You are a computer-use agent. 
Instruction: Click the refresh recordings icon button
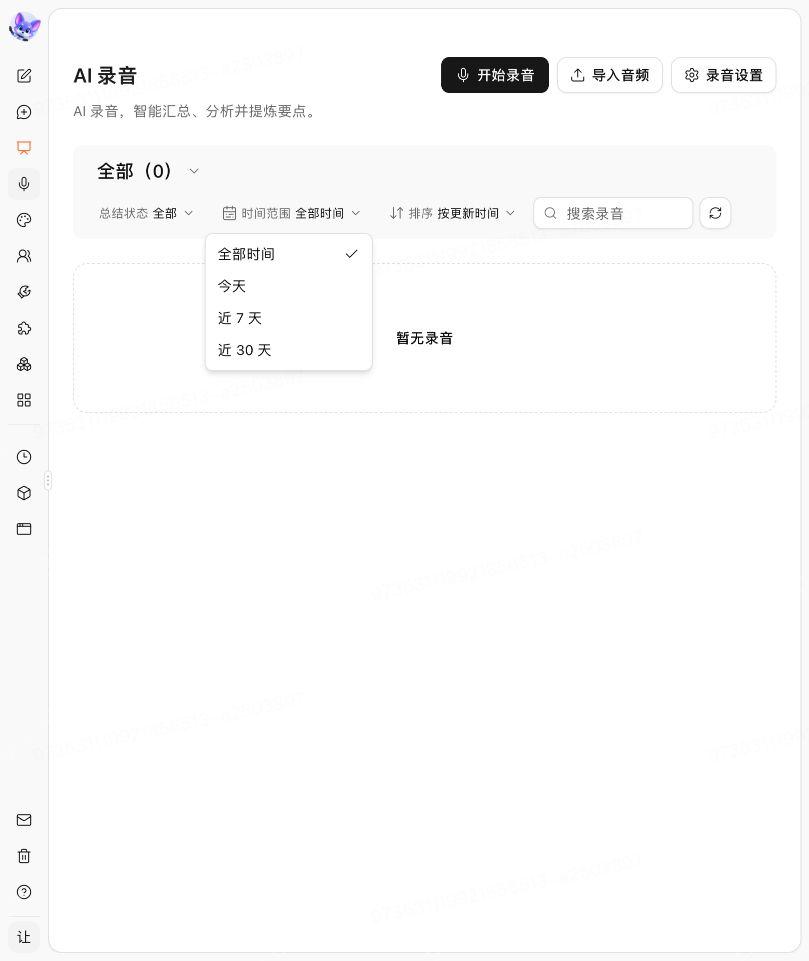[715, 213]
